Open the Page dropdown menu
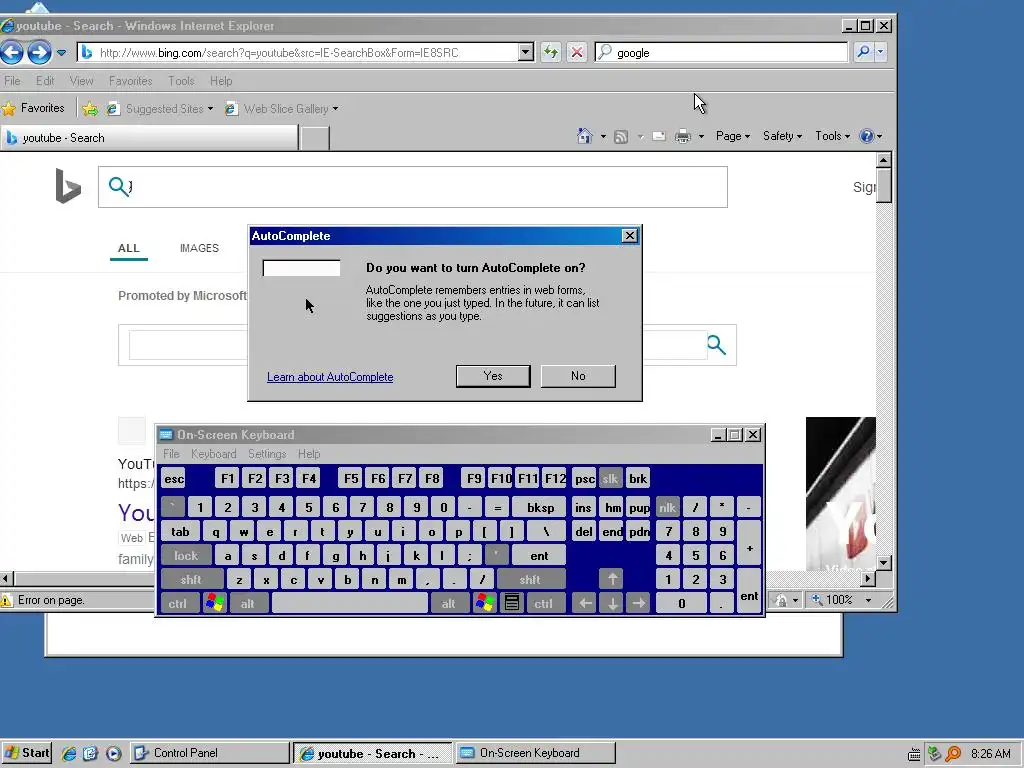 [733, 136]
